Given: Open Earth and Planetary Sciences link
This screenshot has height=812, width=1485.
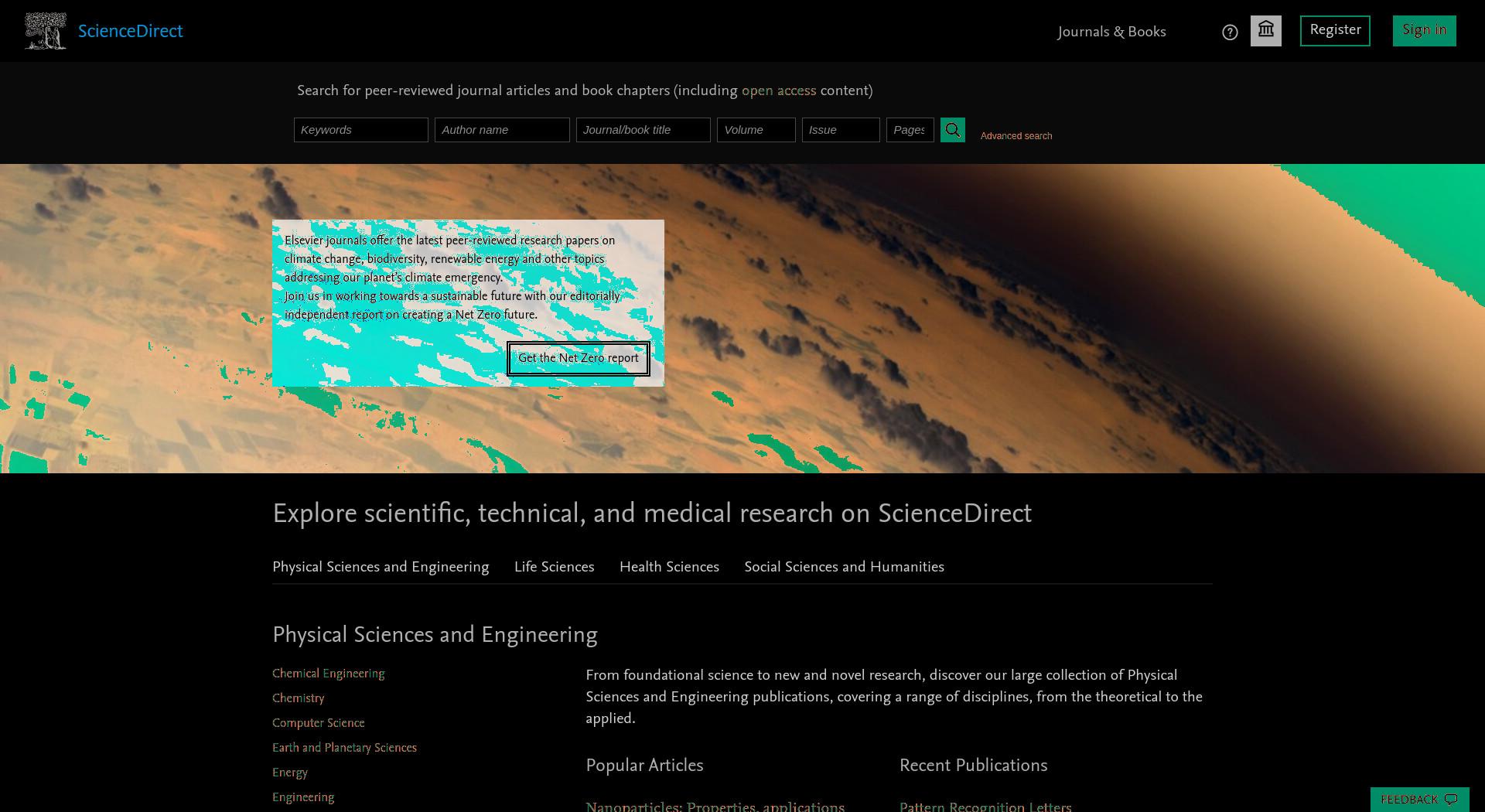Looking at the screenshot, I should (x=344, y=748).
